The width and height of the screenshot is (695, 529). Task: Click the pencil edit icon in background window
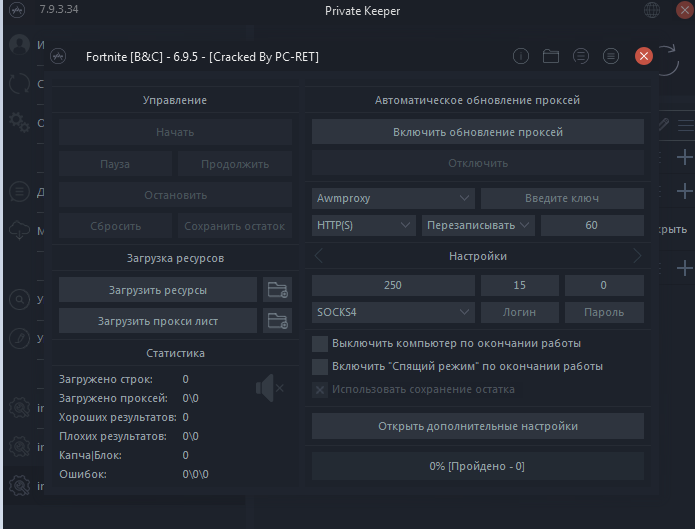[664, 124]
